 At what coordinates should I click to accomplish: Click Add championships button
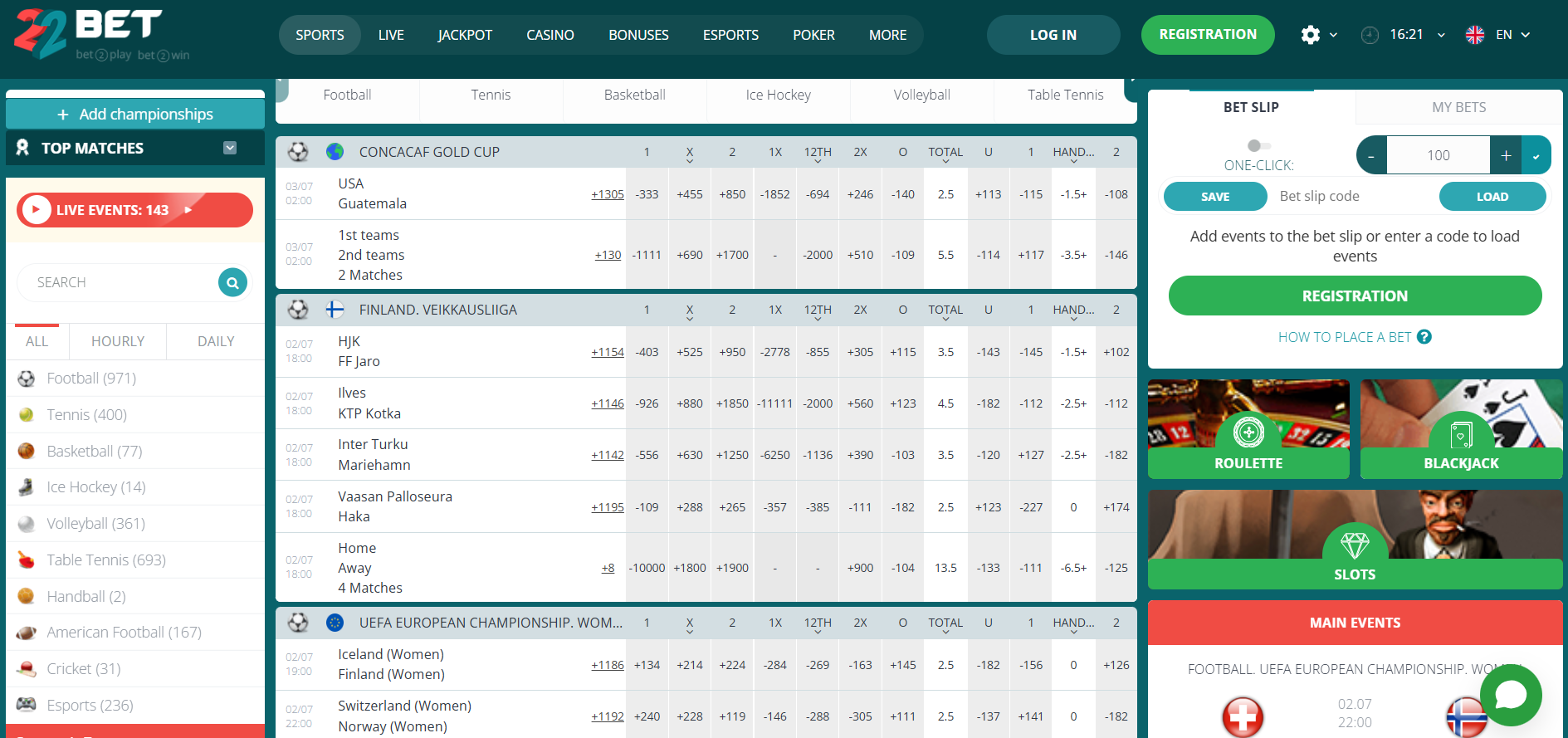point(135,114)
